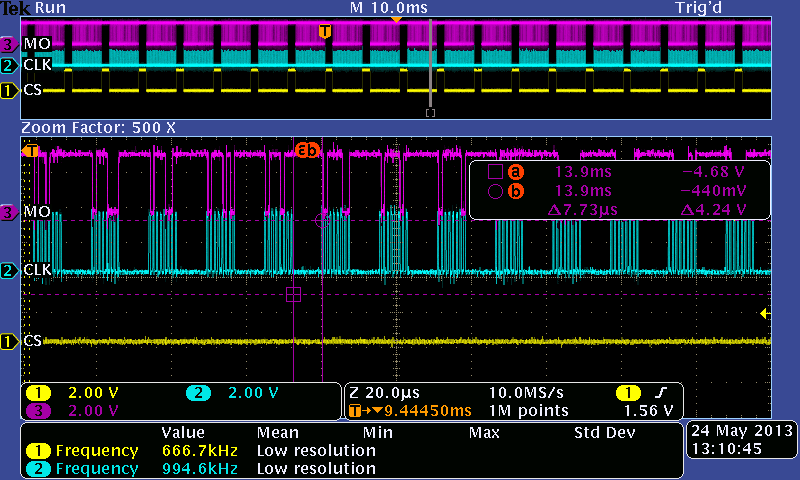
Task: Click channel 2 CLK marker in zoom pane
Action: pos(8,270)
